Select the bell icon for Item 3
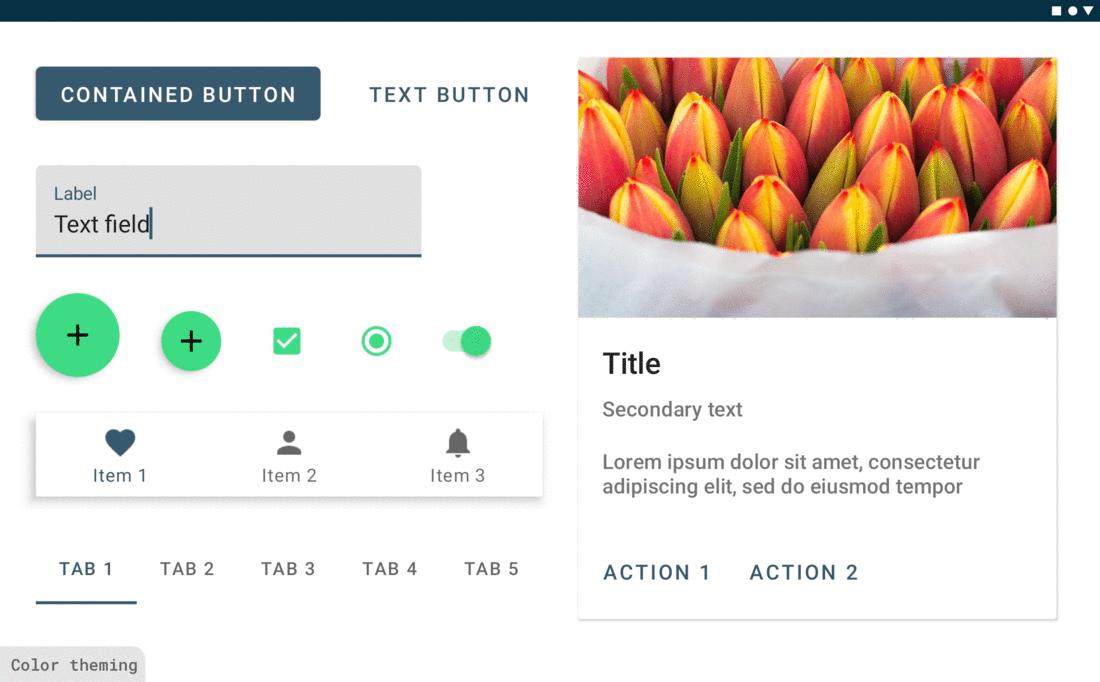 pyautogui.click(x=458, y=442)
